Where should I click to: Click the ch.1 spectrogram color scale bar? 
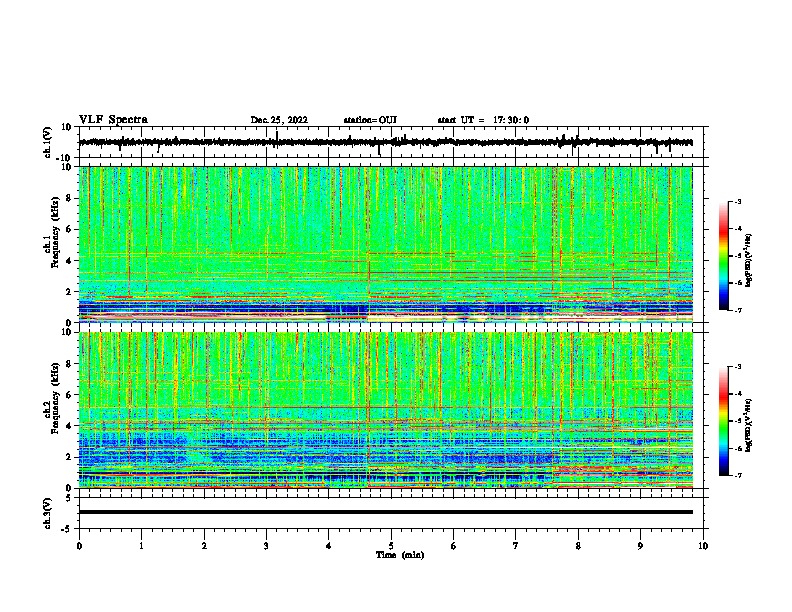click(x=723, y=256)
